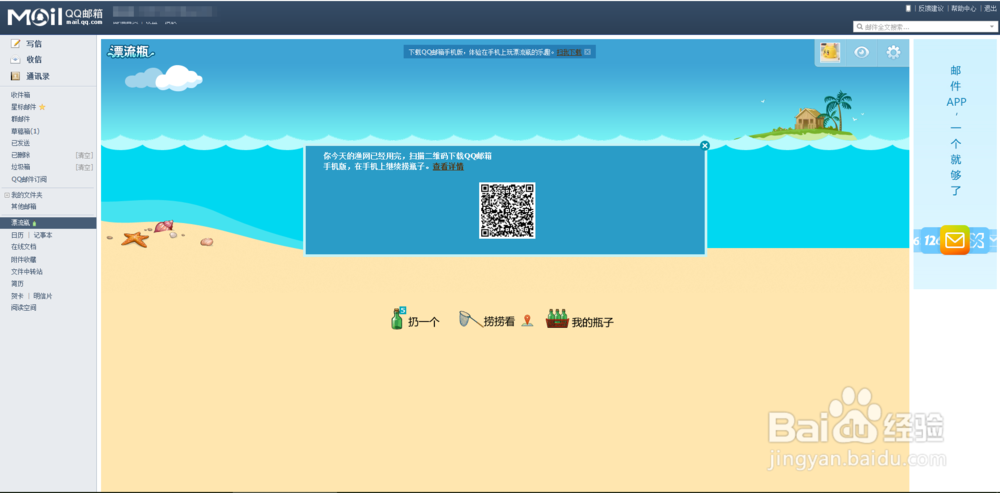The width and height of the screenshot is (1000, 493).
Task: Open the 群邮件 folder
Action: pos(20,119)
